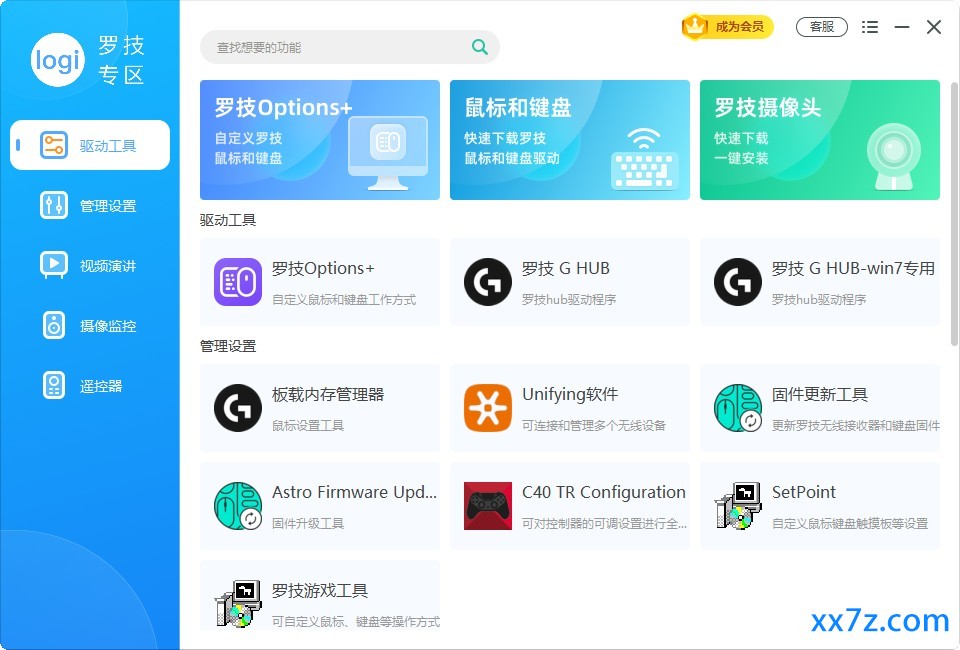Open 遥控器 sidebar tab

pos(90,386)
